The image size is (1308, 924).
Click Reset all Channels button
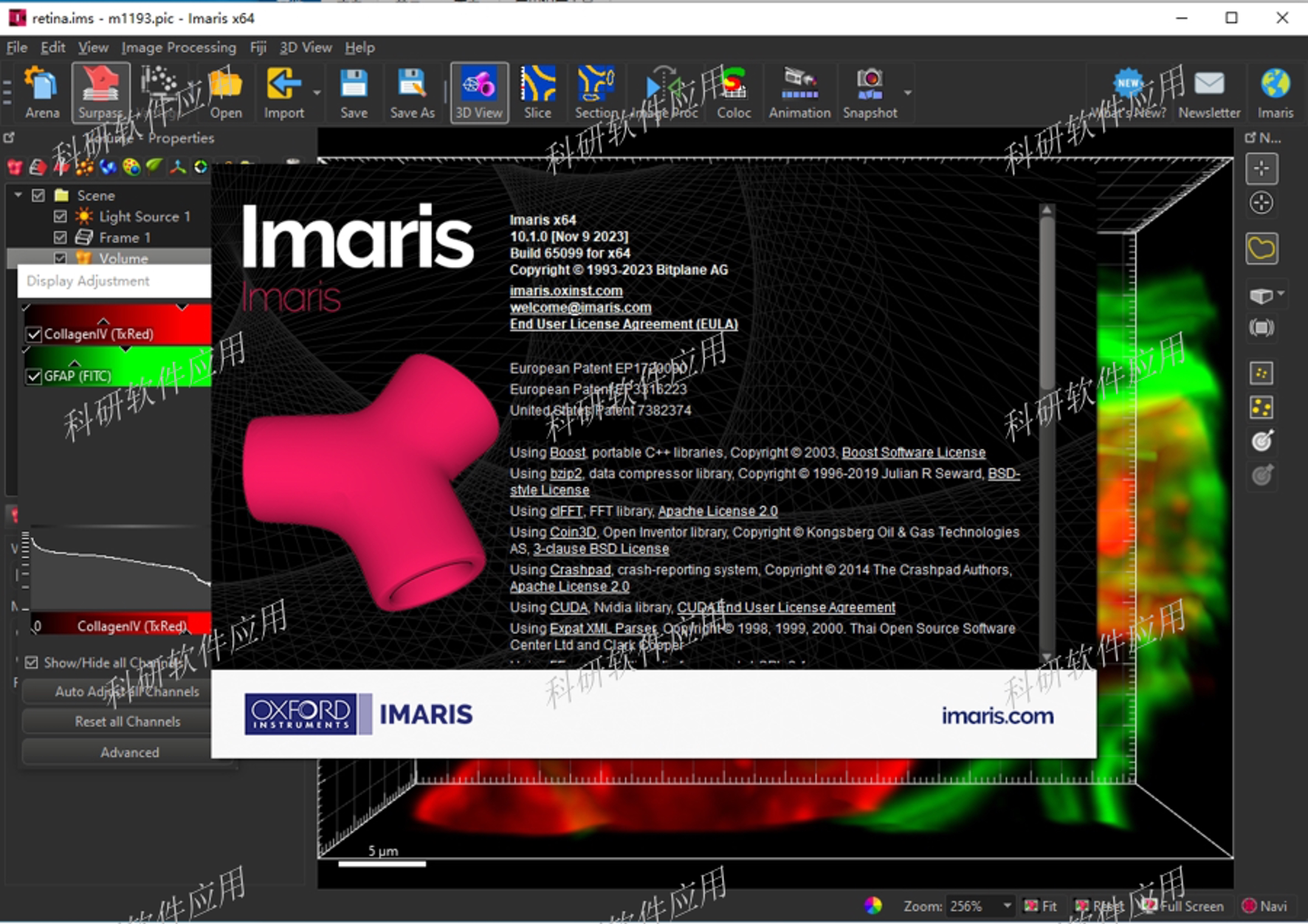coord(127,721)
